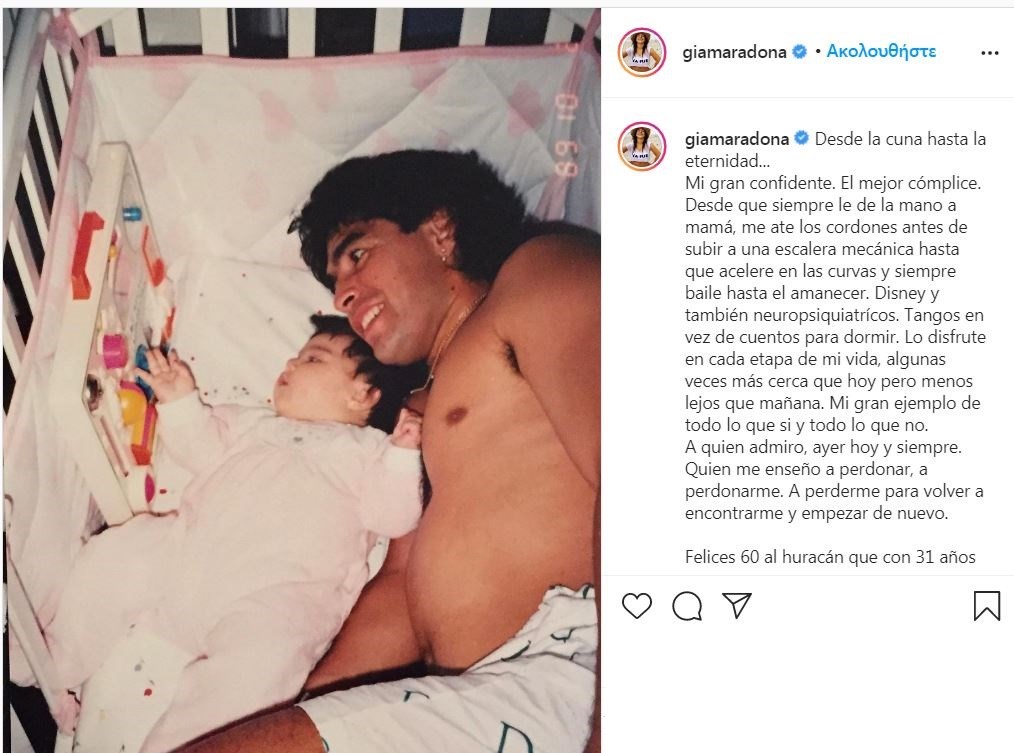Open giamaradona link at the caption start

(737, 139)
